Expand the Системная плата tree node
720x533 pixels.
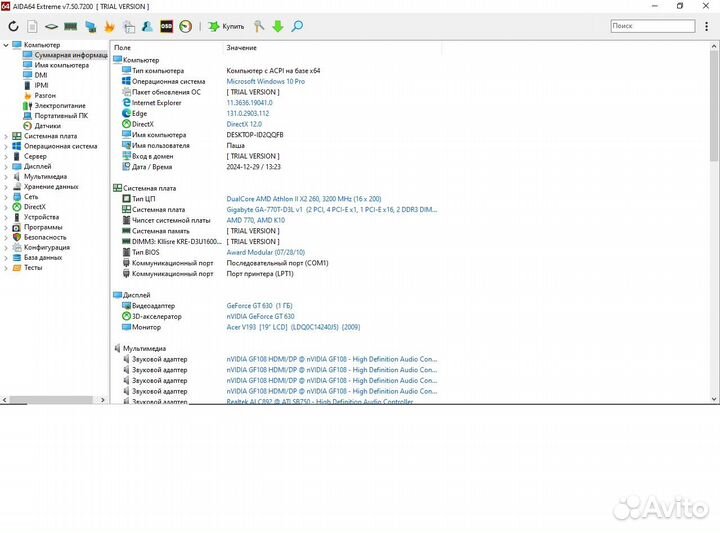pos(6,136)
